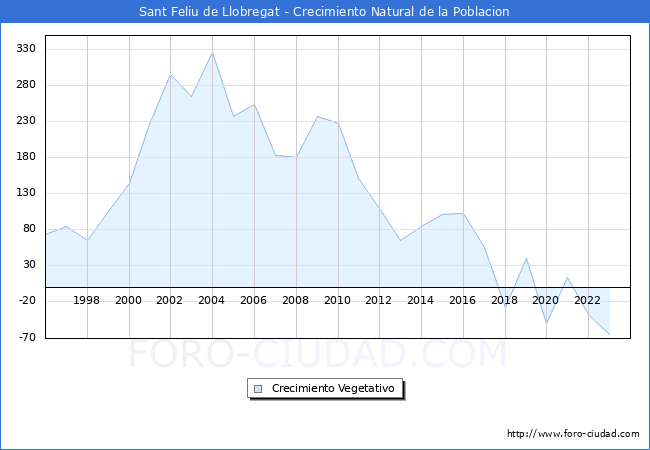
Task: Click the 2014 x-axis label
Action: [420, 300]
